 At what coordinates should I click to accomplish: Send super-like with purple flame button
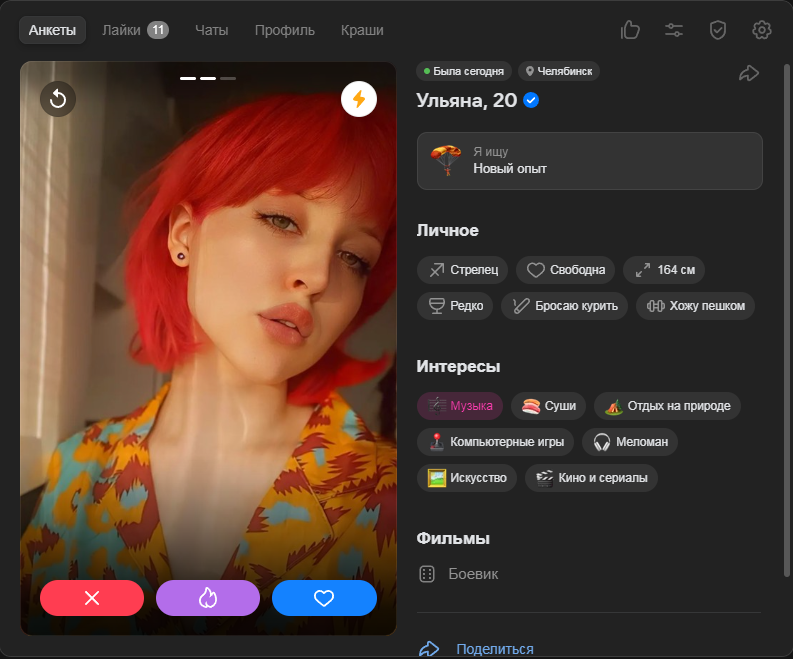[x=208, y=598]
